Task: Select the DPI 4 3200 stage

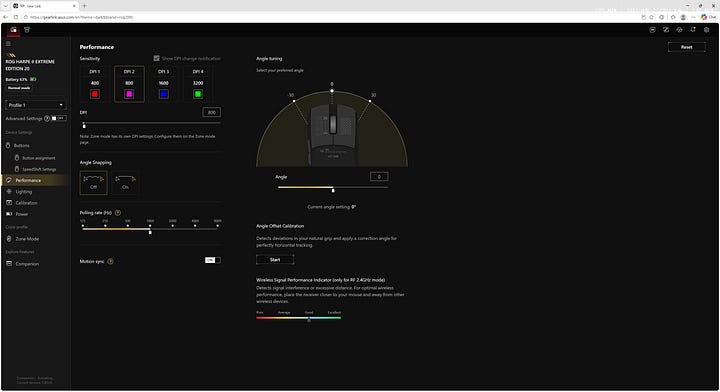Action: [x=198, y=84]
